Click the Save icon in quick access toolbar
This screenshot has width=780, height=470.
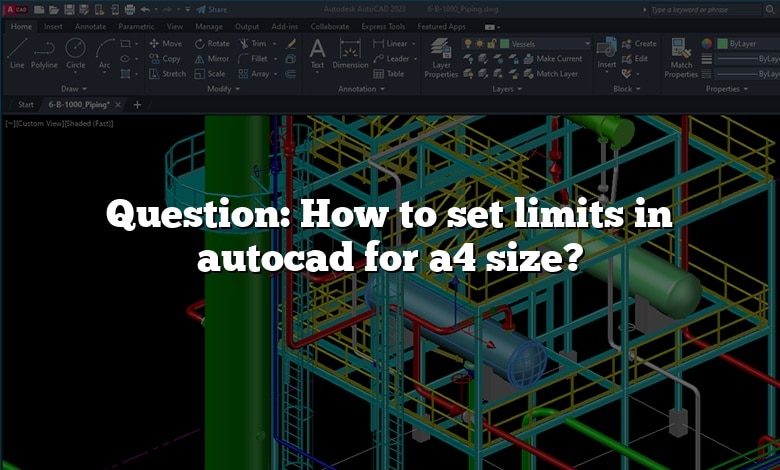click(x=69, y=9)
